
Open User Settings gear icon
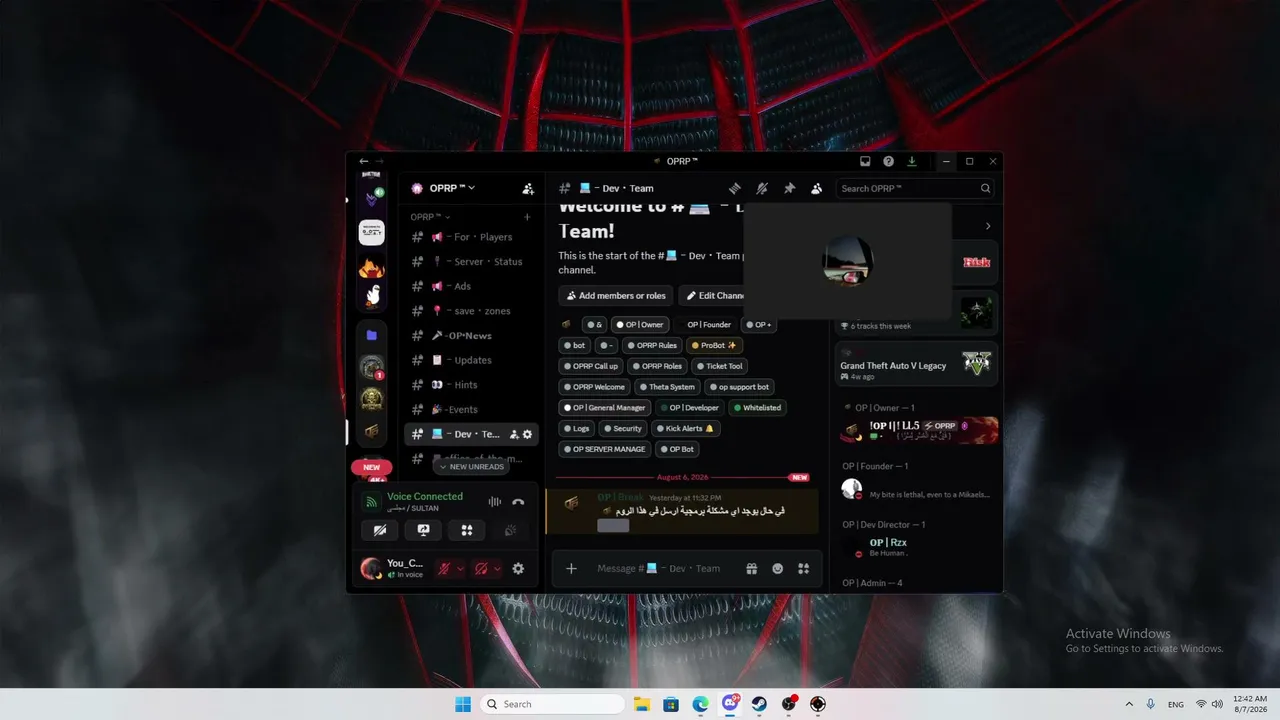tap(518, 568)
